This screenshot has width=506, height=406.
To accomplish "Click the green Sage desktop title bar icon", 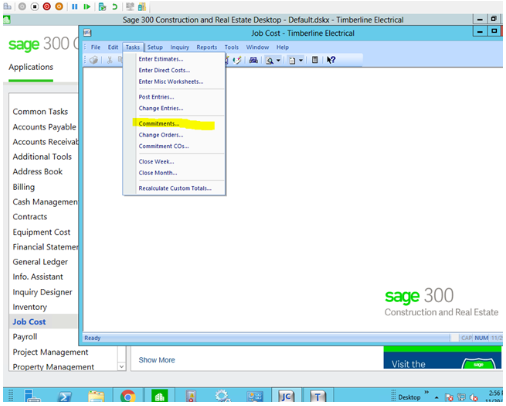I will pyautogui.click(x=7, y=20).
